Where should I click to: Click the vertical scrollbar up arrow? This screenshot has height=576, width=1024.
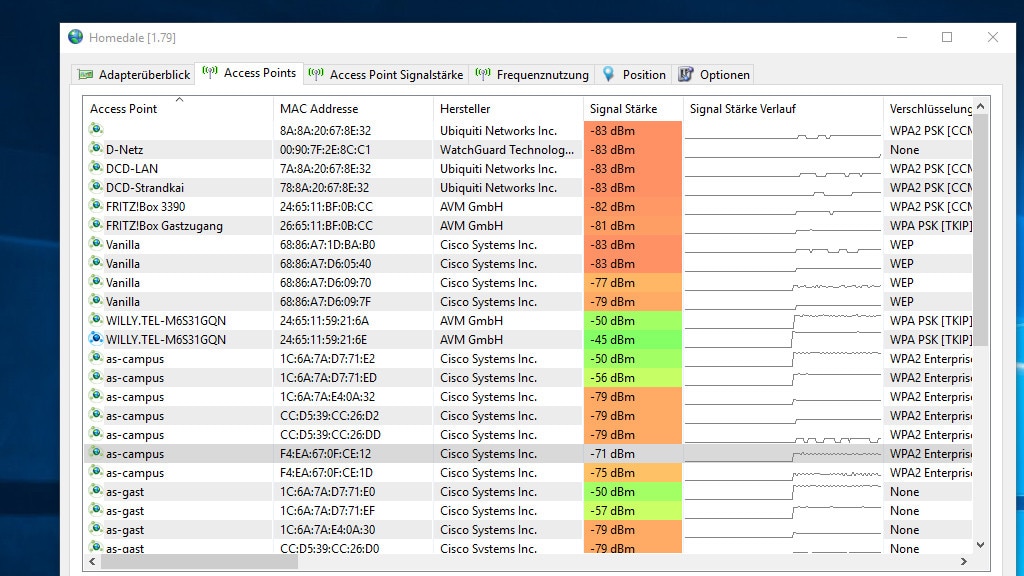tap(980, 106)
